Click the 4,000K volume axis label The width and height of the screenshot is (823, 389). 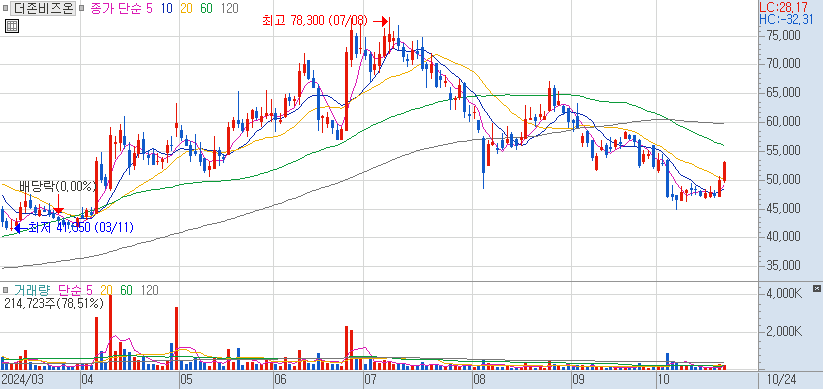tap(783, 294)
